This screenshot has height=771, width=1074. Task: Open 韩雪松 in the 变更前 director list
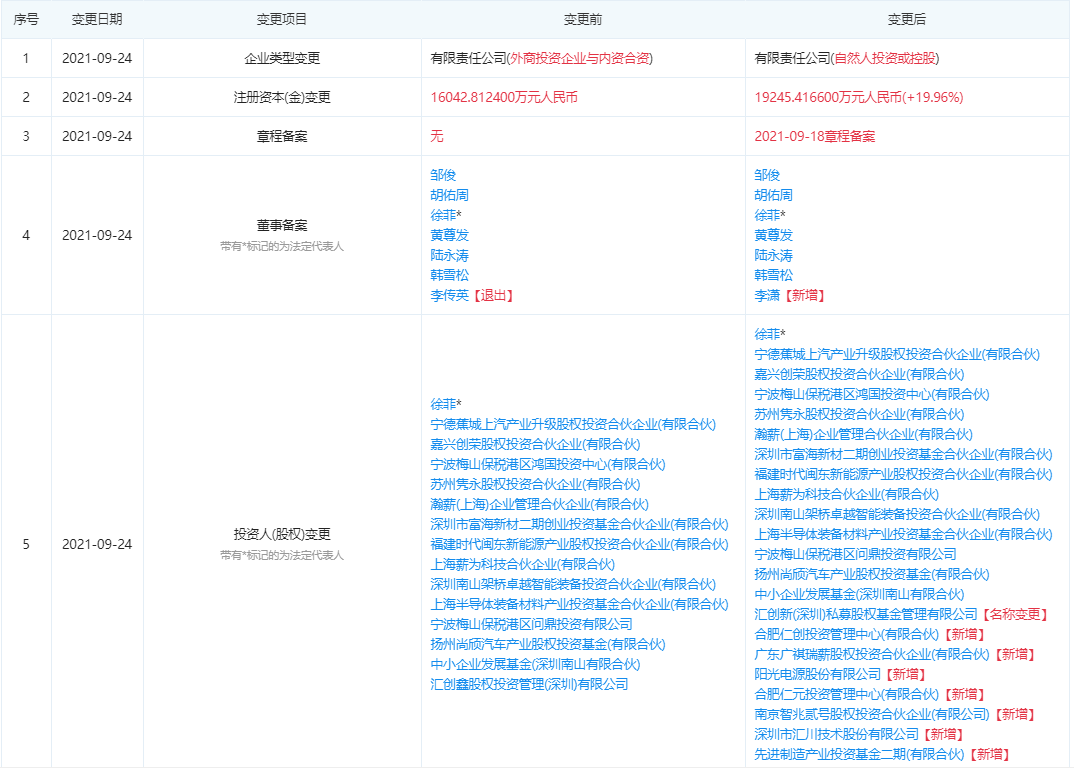[449, 275]
